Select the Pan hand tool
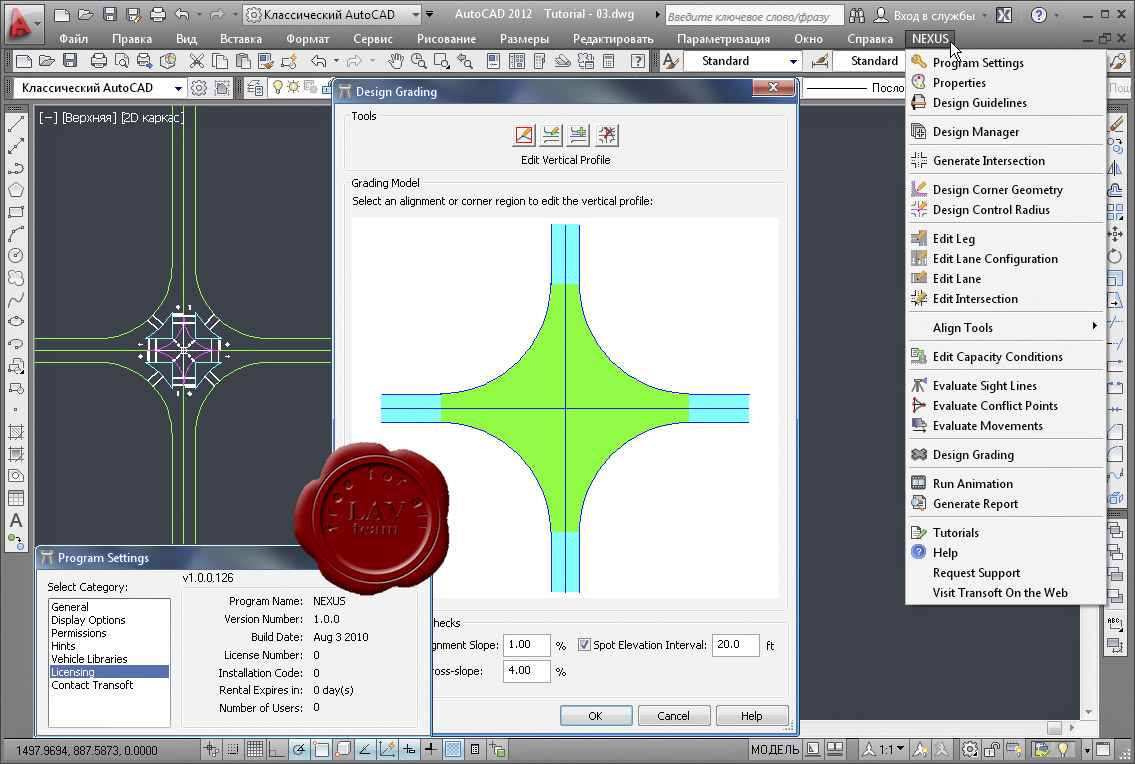The height and width of the screenshot is (764, 1135). pos(395,62)
